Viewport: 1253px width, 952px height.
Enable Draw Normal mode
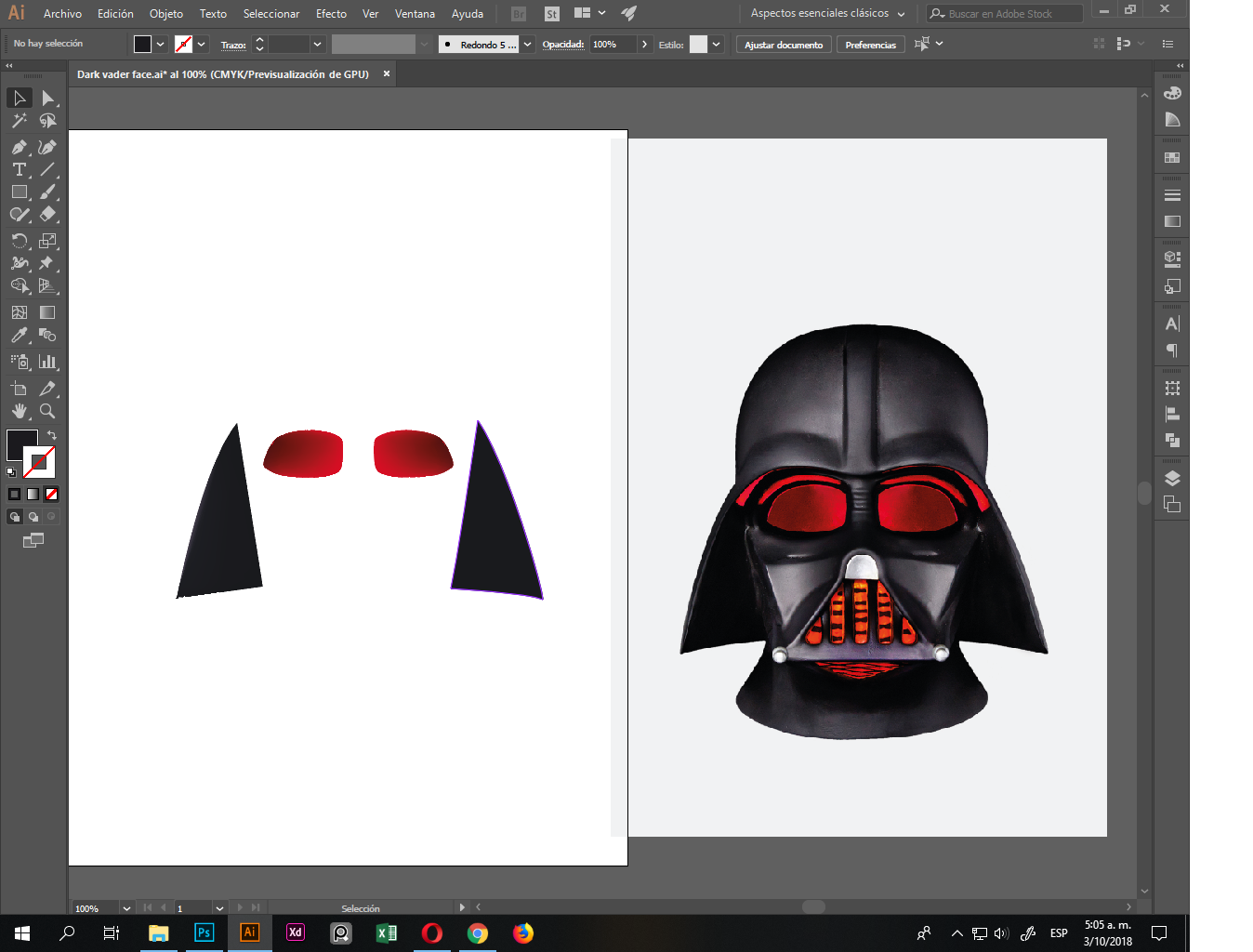14,517
